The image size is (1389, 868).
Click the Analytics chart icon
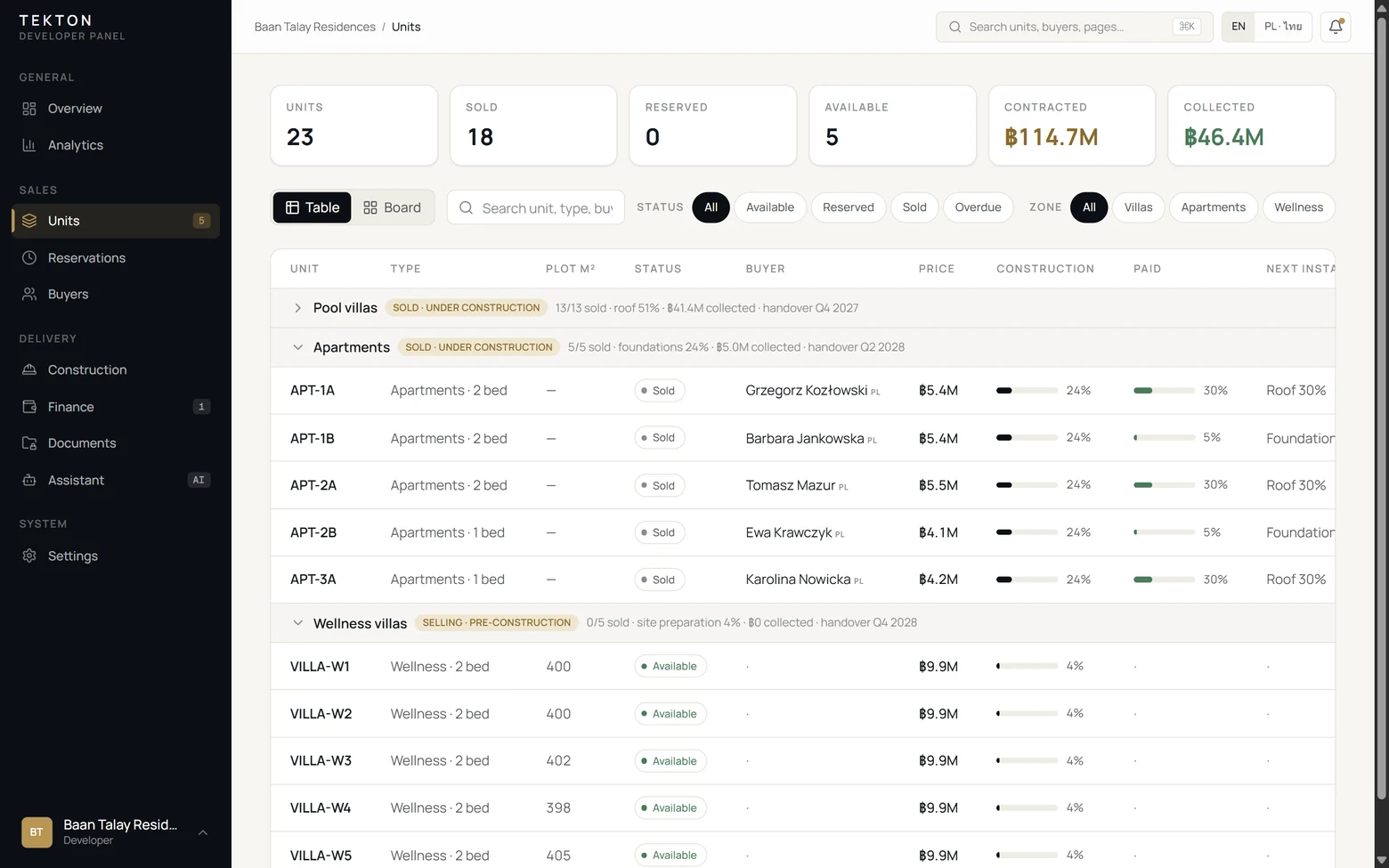coord(29,145)
